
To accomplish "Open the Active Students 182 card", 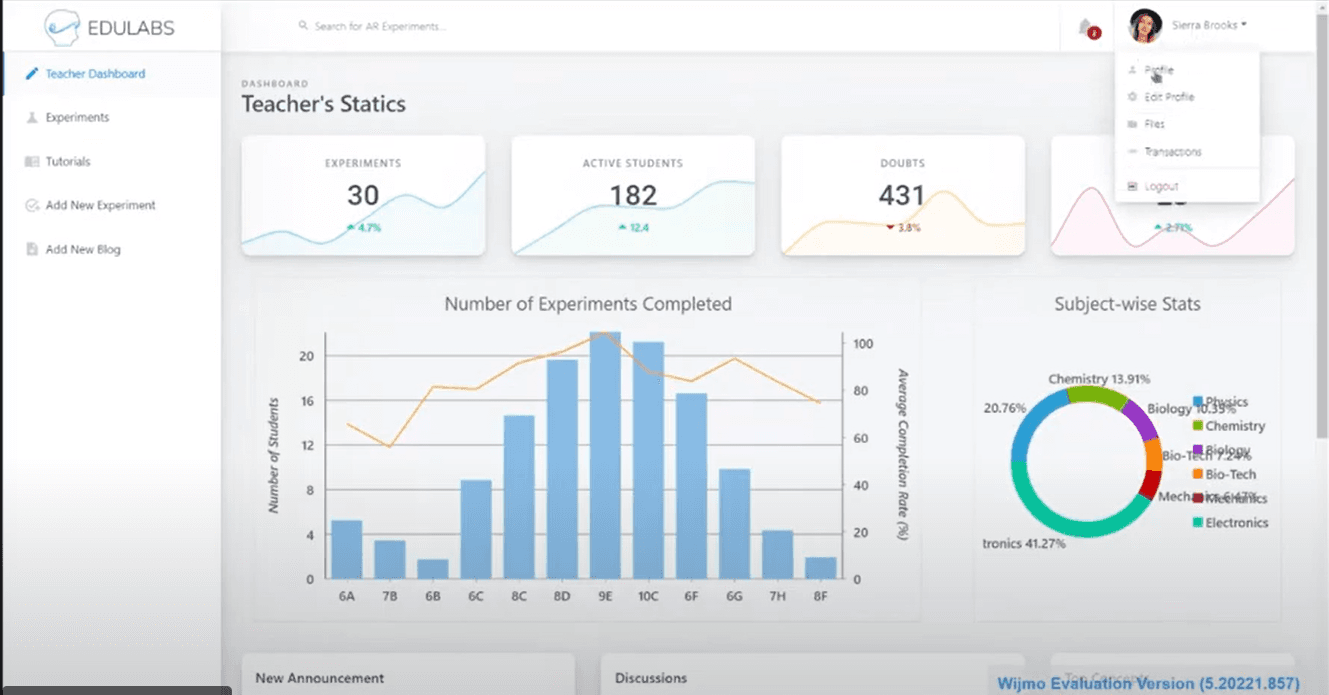I will pyautogui.click(x=633, y=195).
